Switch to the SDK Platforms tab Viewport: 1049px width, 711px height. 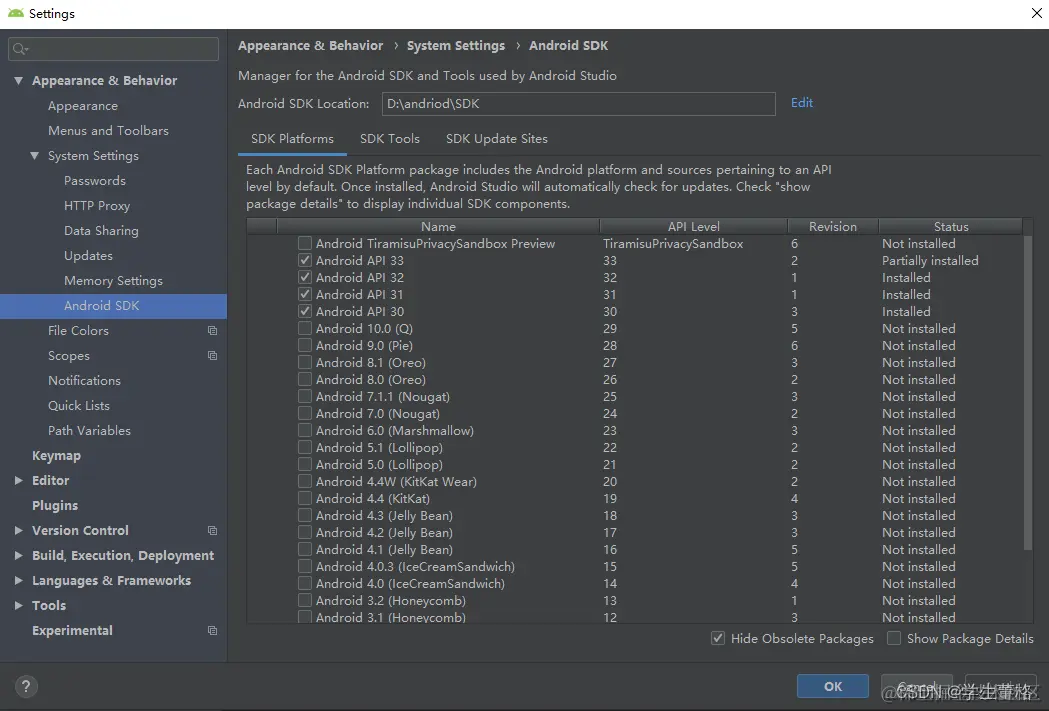(292, 138)
